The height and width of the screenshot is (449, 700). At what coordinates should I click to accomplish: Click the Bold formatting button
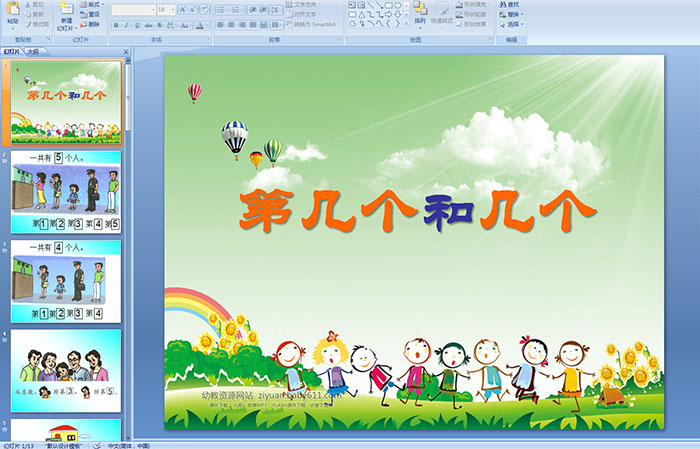[115, 25]
